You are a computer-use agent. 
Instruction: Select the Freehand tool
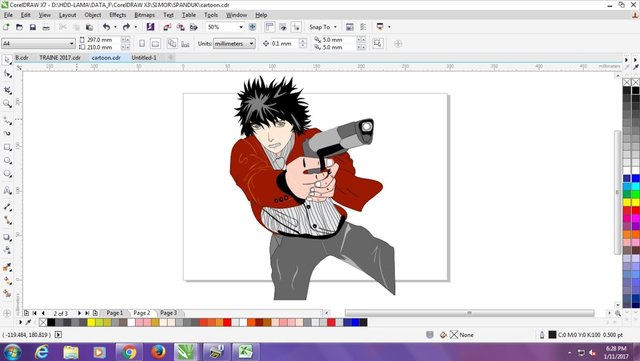click(x=7, y=120)
